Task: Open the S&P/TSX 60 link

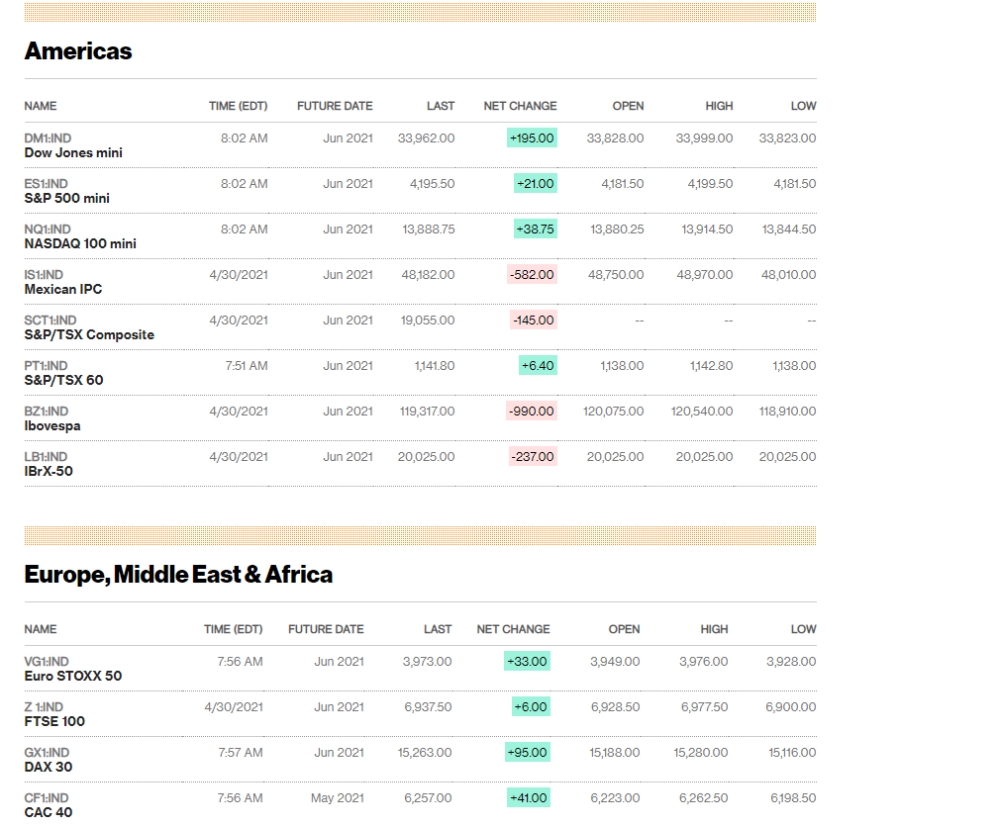Action: point(64,380)
